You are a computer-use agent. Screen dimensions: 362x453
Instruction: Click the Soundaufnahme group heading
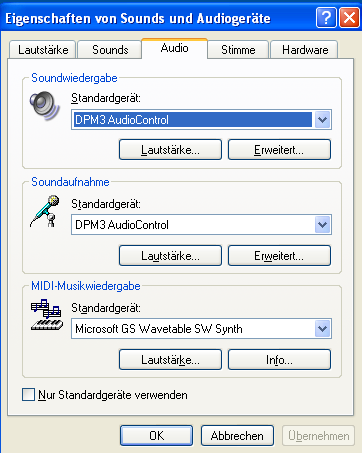point(70,182)
